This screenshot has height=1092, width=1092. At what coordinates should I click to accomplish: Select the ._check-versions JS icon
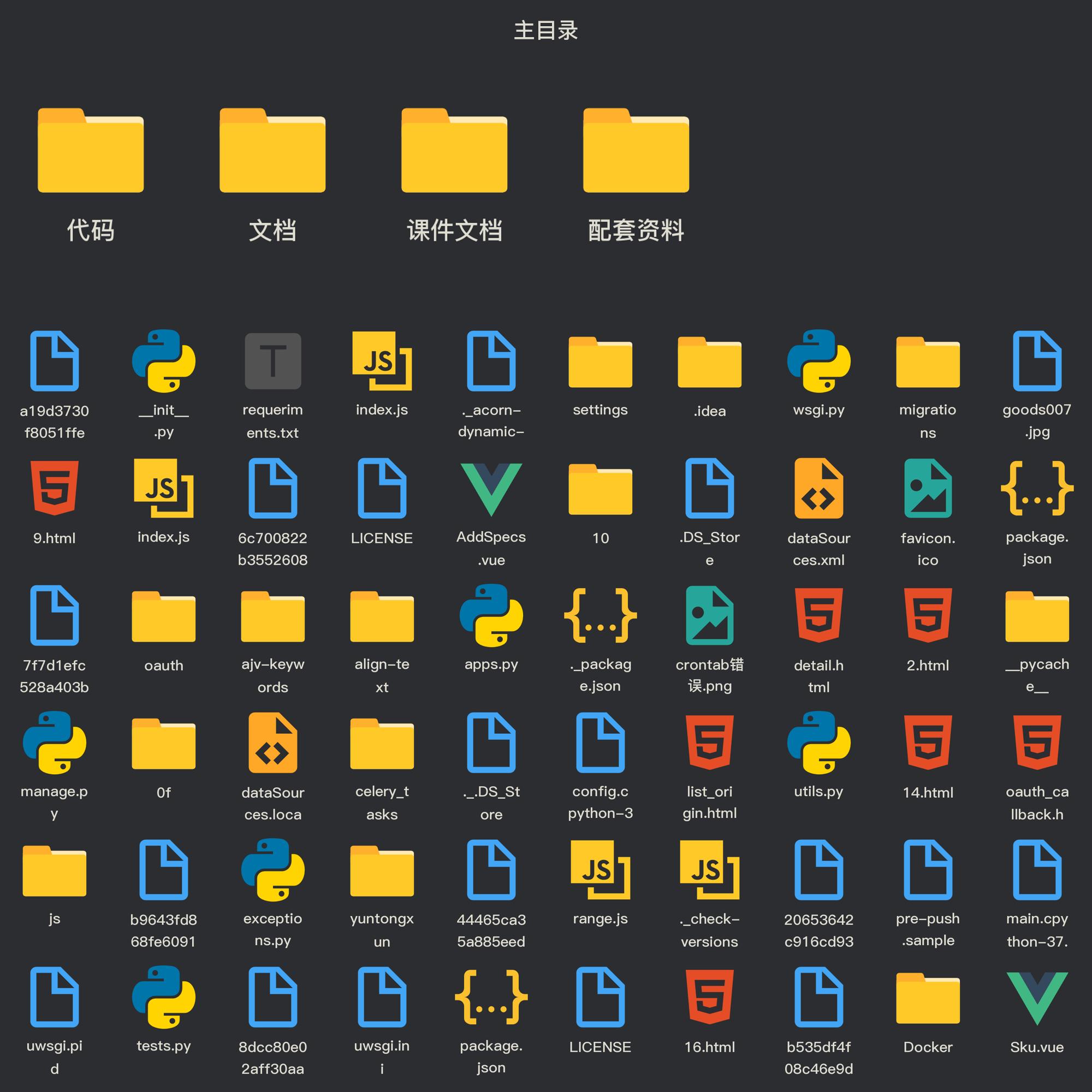[x=710, y=870]
